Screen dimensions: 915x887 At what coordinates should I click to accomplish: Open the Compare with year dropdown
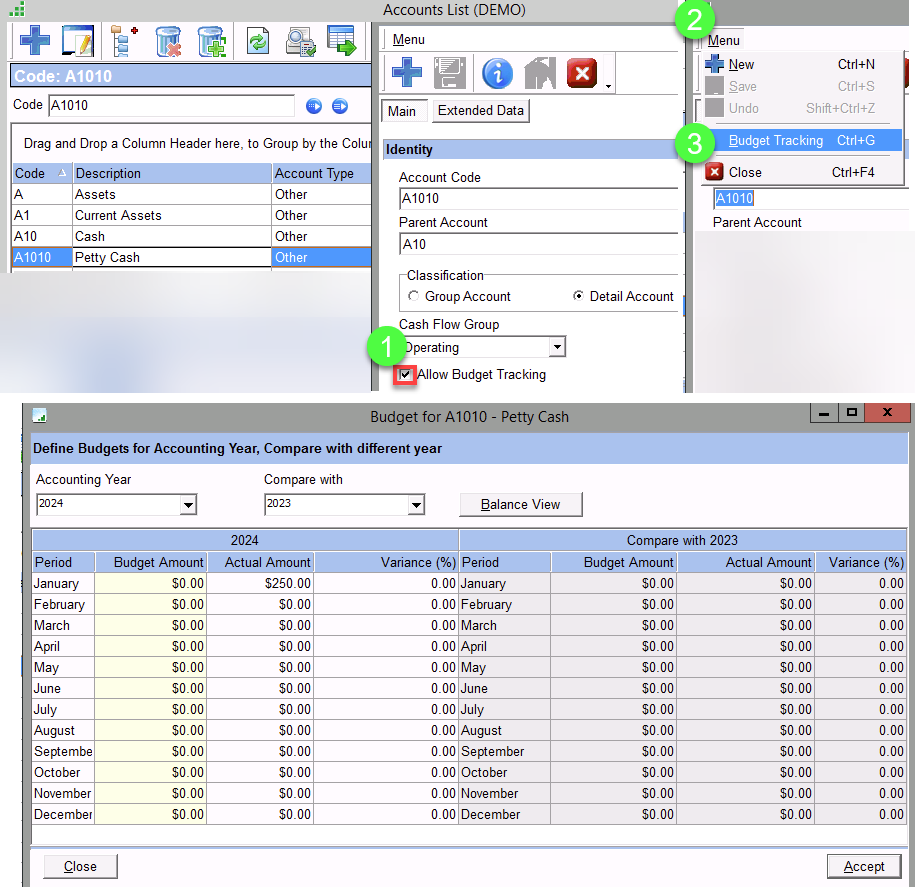(x=416, y=505)
